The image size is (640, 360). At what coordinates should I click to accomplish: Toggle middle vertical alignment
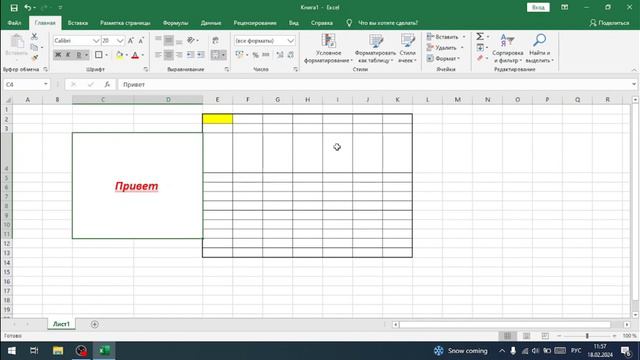click(x=169, y=40)
